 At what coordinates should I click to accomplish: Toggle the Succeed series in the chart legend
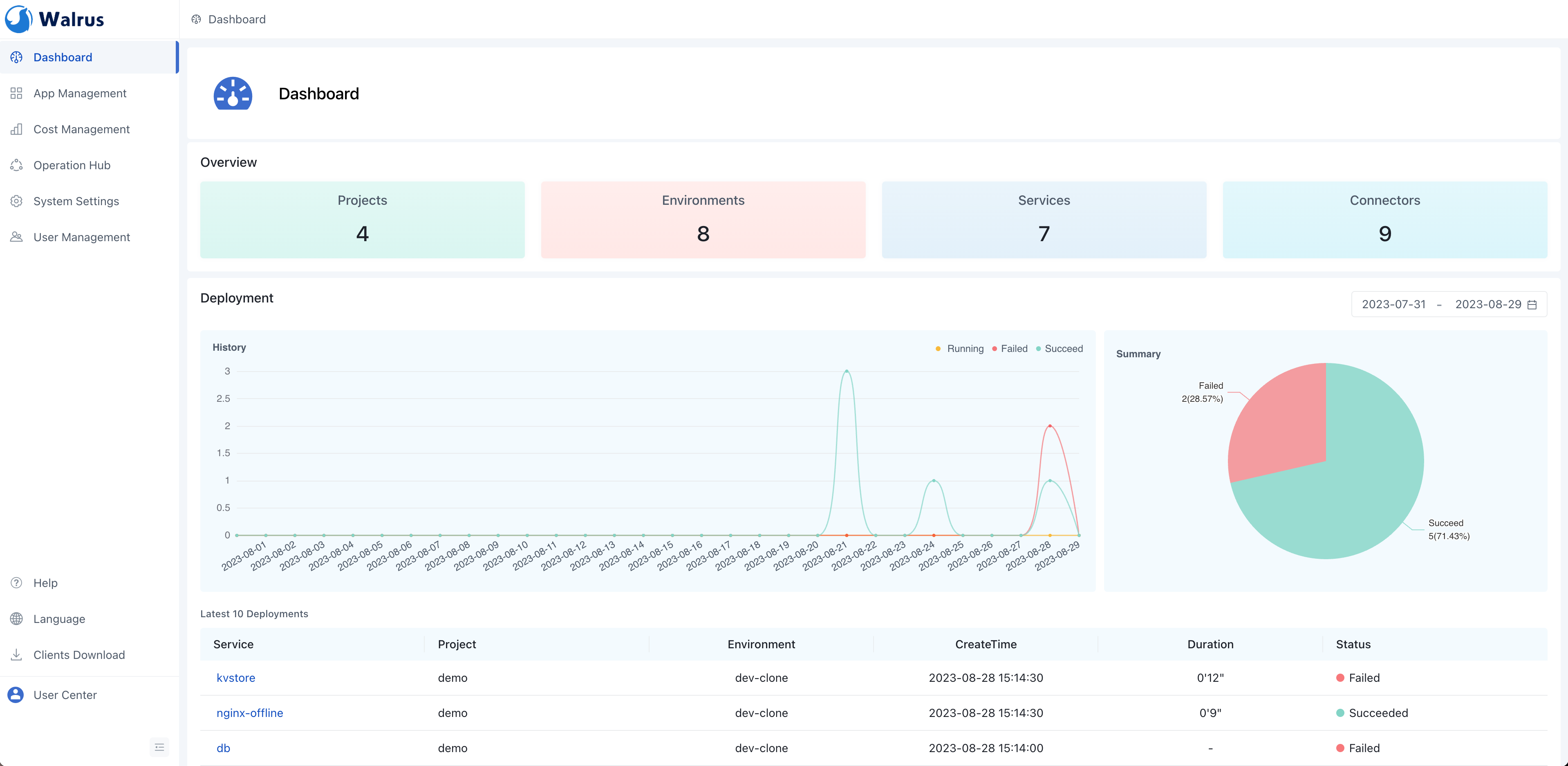tap(1060, 348)
